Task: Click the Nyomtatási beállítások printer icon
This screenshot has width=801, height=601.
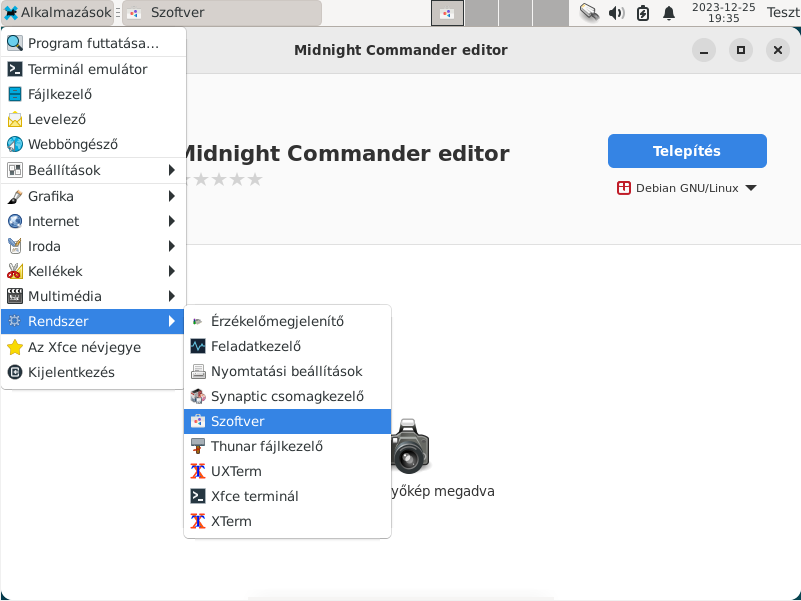Action: point(198,372)
